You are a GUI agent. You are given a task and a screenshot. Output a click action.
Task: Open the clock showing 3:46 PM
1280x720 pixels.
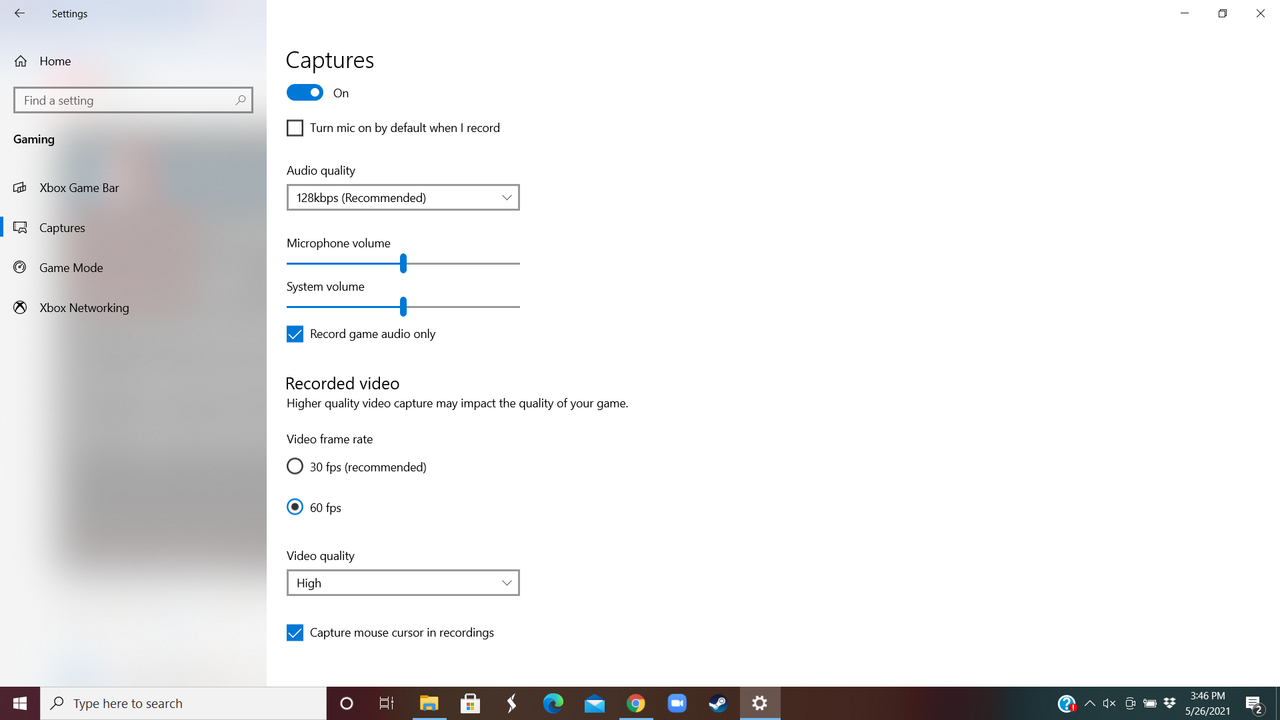coord(1208,704)
